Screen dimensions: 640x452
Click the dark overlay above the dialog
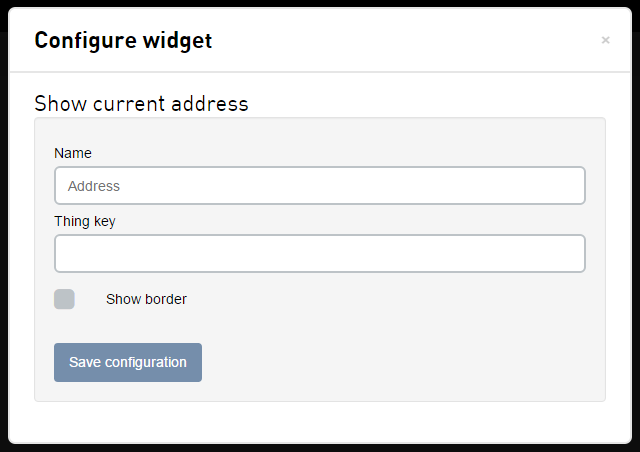click(320, 4)
